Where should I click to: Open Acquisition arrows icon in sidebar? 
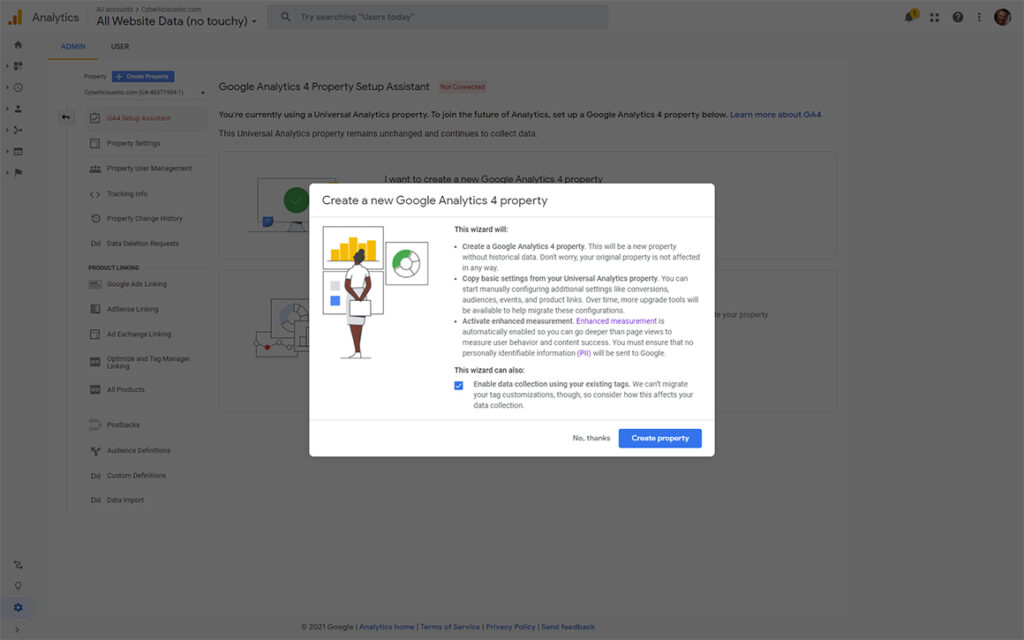pyautogui.click(x=18, y=130)
